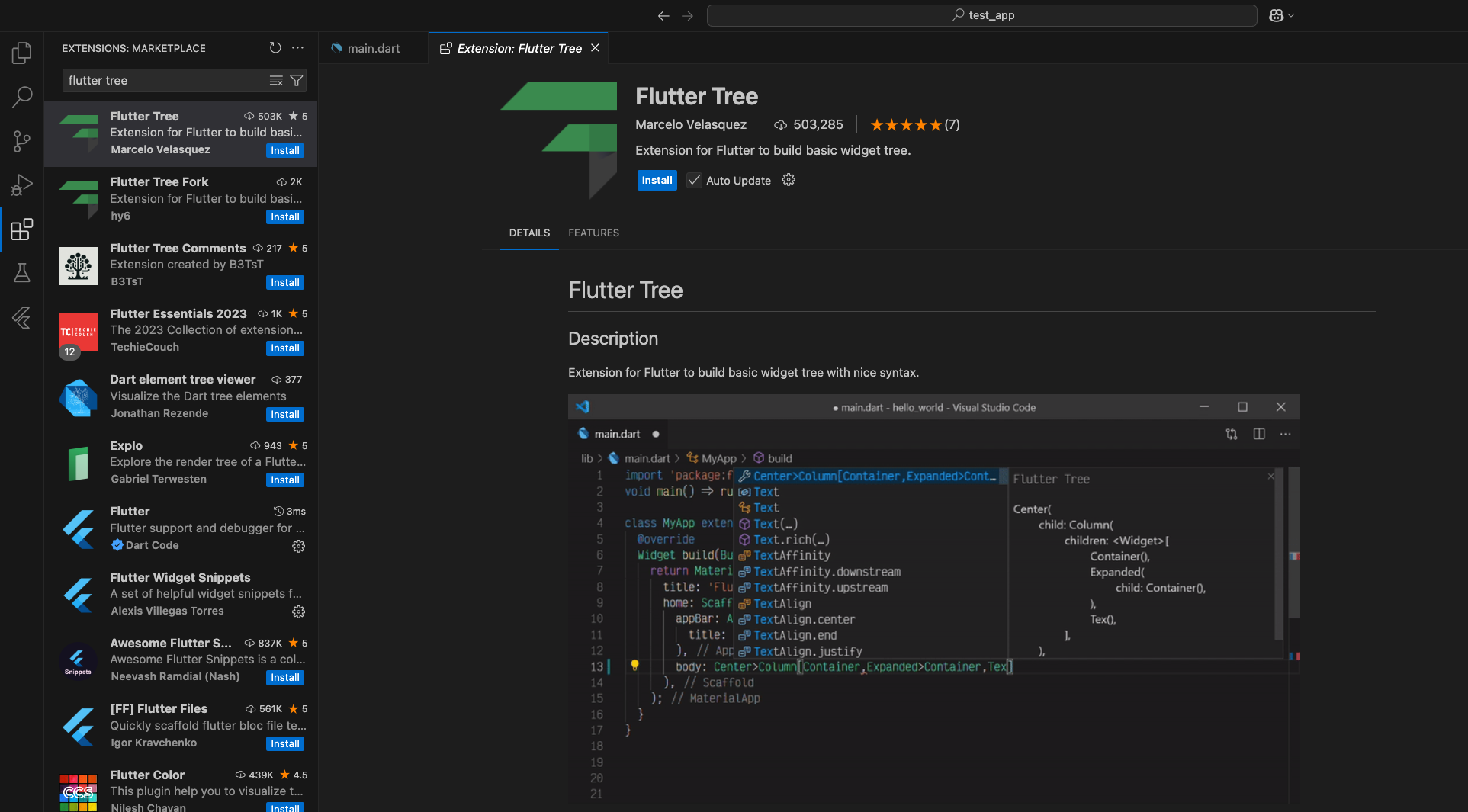This screenshot has height=812, width=1468.
Task: Select [FF] Flutter Files row
Action: click(181, 726)
